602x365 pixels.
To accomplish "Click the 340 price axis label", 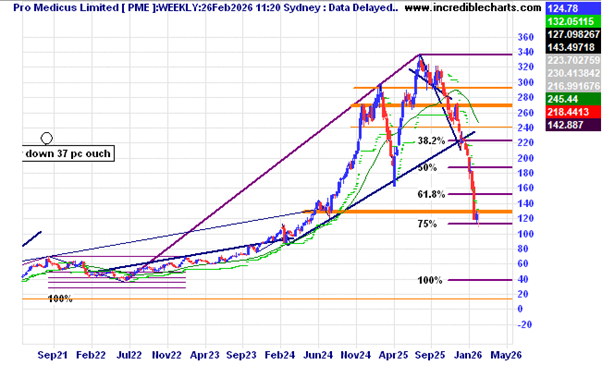I will [526, 53].
